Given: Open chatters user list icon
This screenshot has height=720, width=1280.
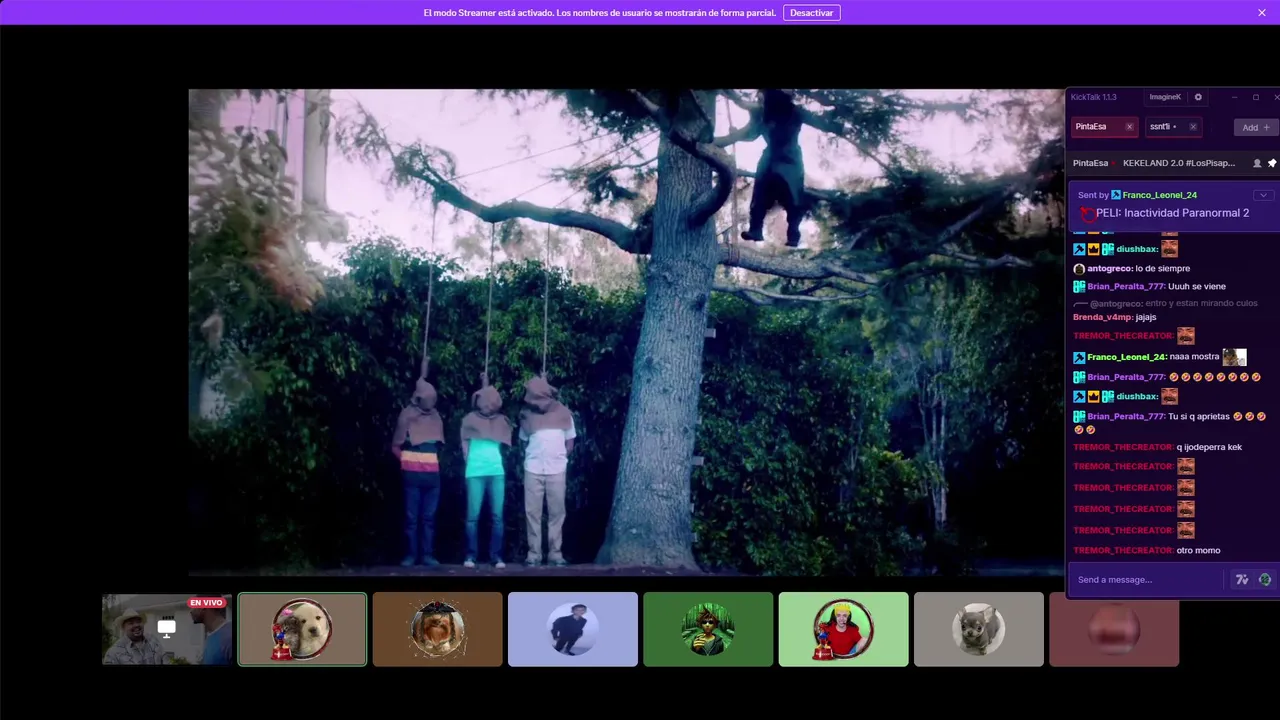Looking at the screenshot, I should (1257, 163).
